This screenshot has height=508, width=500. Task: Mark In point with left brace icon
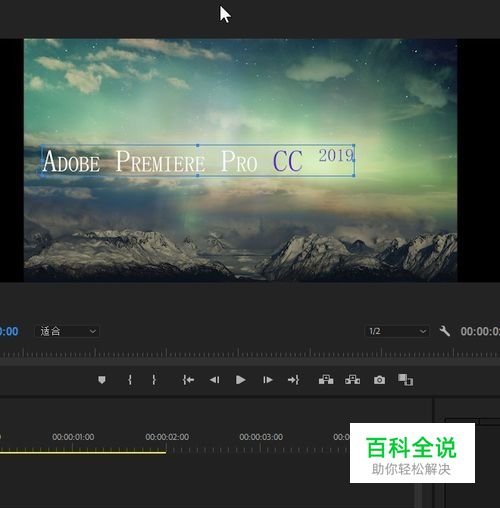[x=130, y=380]
